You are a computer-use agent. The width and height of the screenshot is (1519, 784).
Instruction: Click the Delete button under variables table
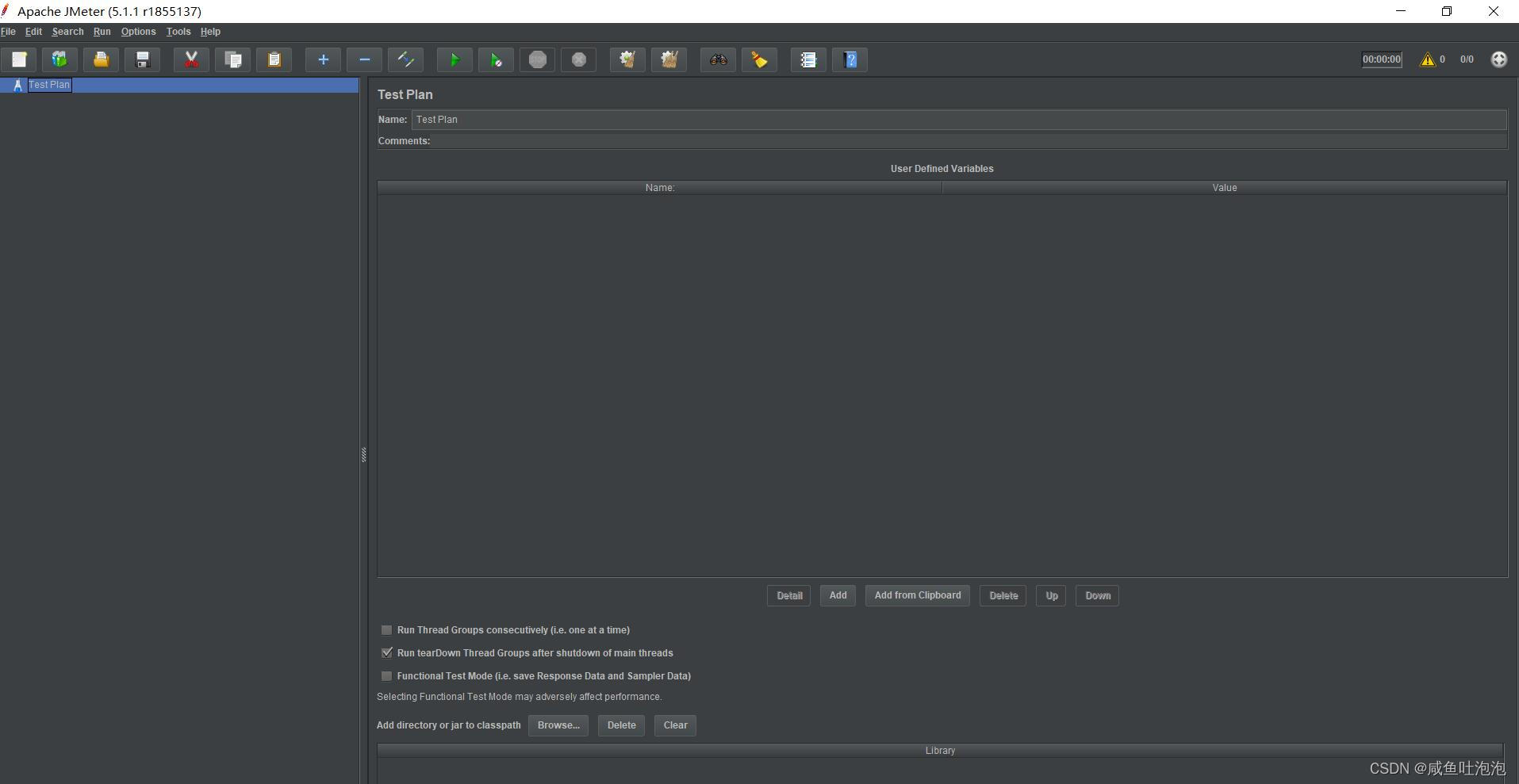(x=1003, y=596)
